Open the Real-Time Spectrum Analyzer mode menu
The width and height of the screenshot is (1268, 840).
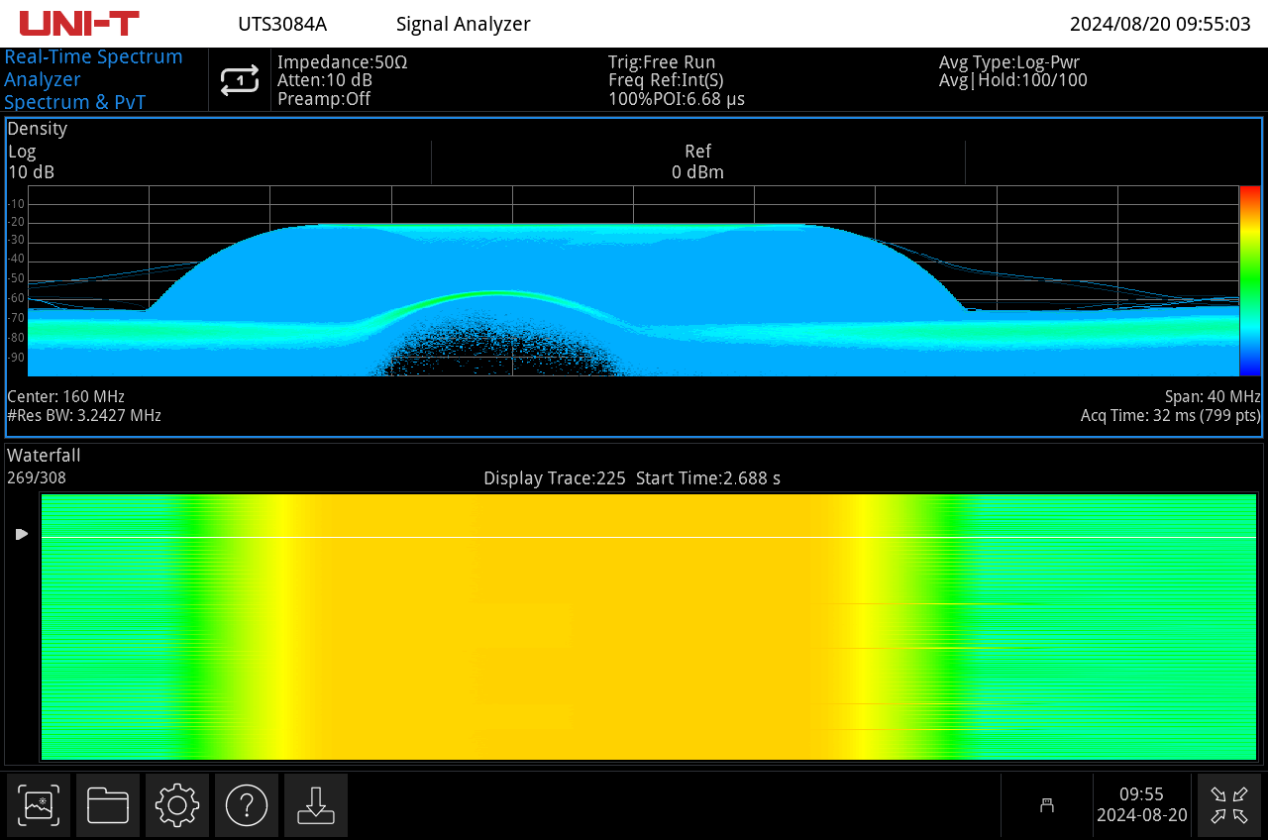[x=94, y=80]
